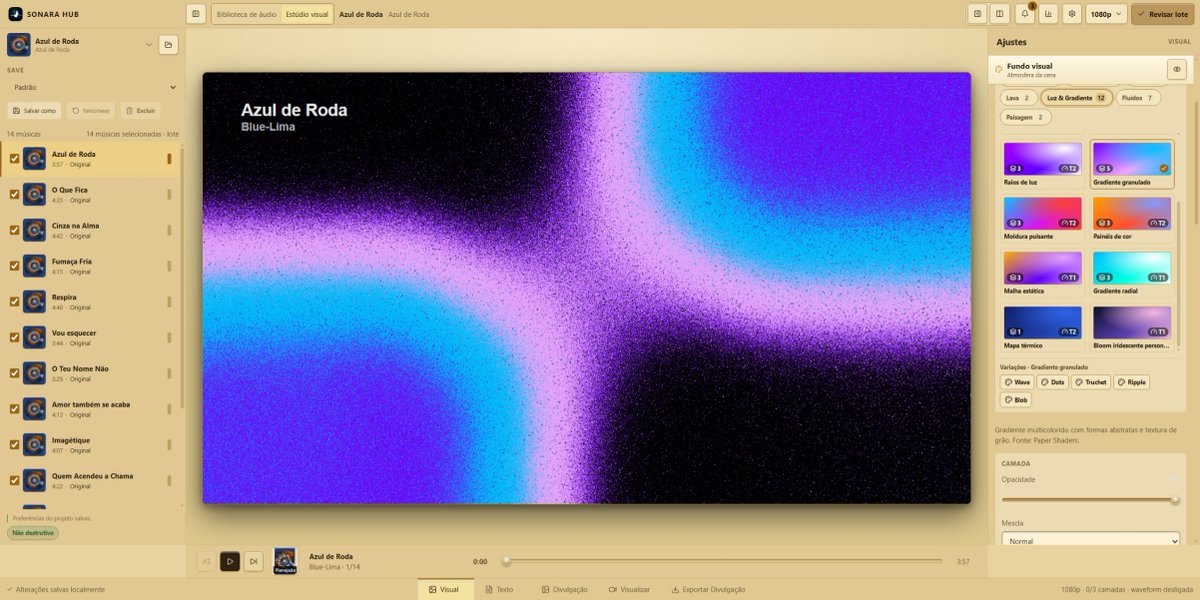Uncheck the Respira checkbox
1200x600 pixels.
pyautogui.click(x=14, y=301)
